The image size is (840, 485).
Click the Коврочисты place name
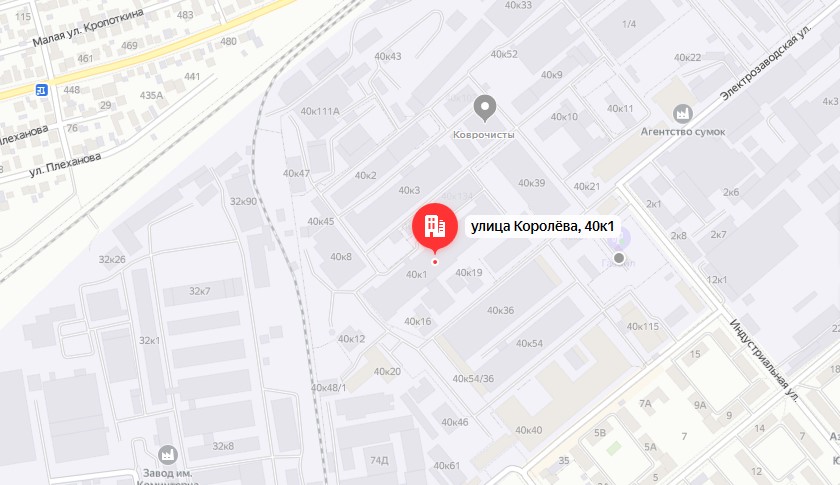tap(484, 135)
